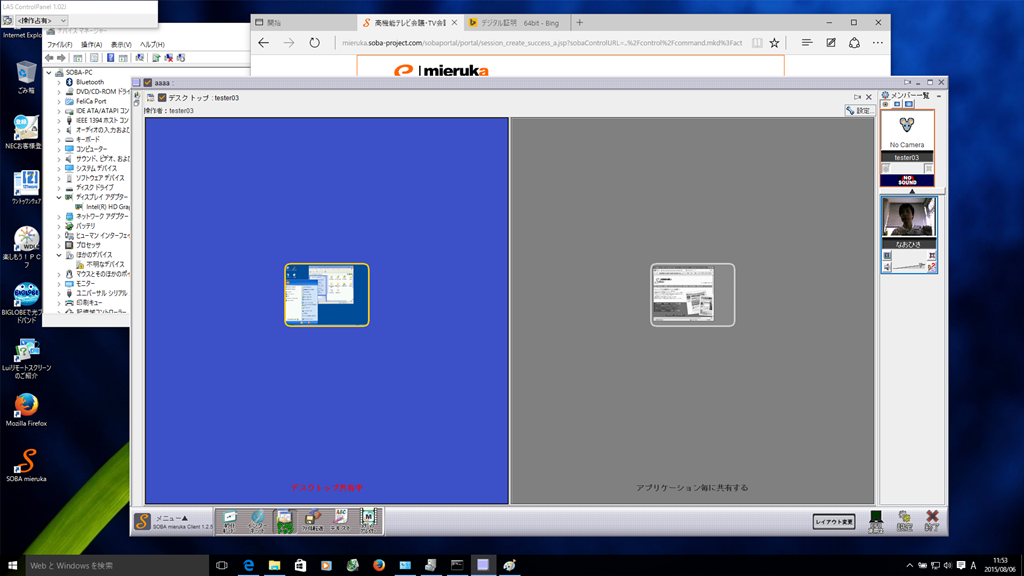Click the アプリケーション毎に共有する label
Screen dimensions: 1024x576
tap(692, 488)
